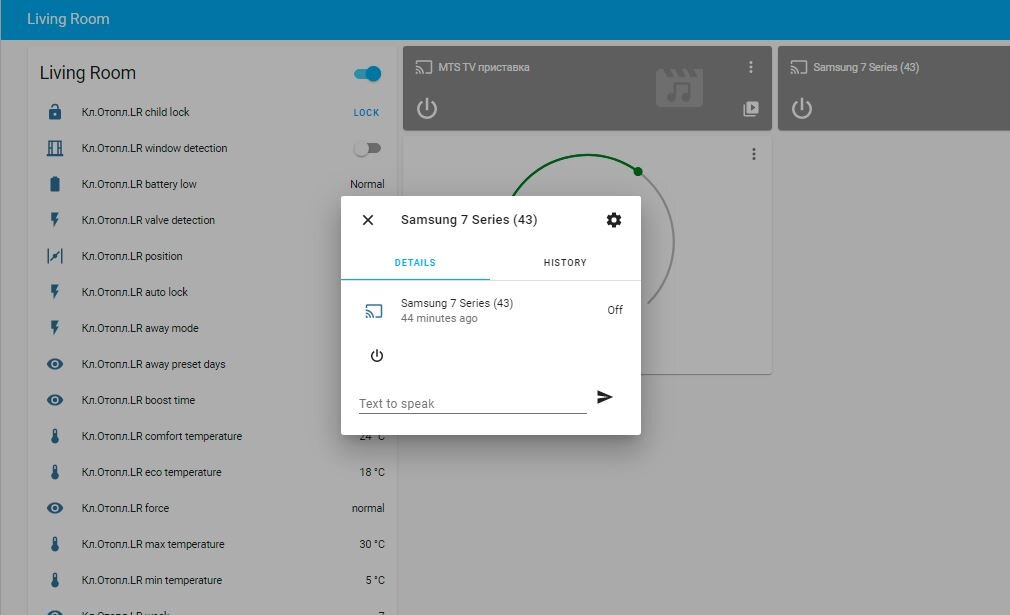Click 'Кл.Отопл.LR comfort temperature' label
Viewport: 1010px width, 615px height.
[x=162, y=437]
